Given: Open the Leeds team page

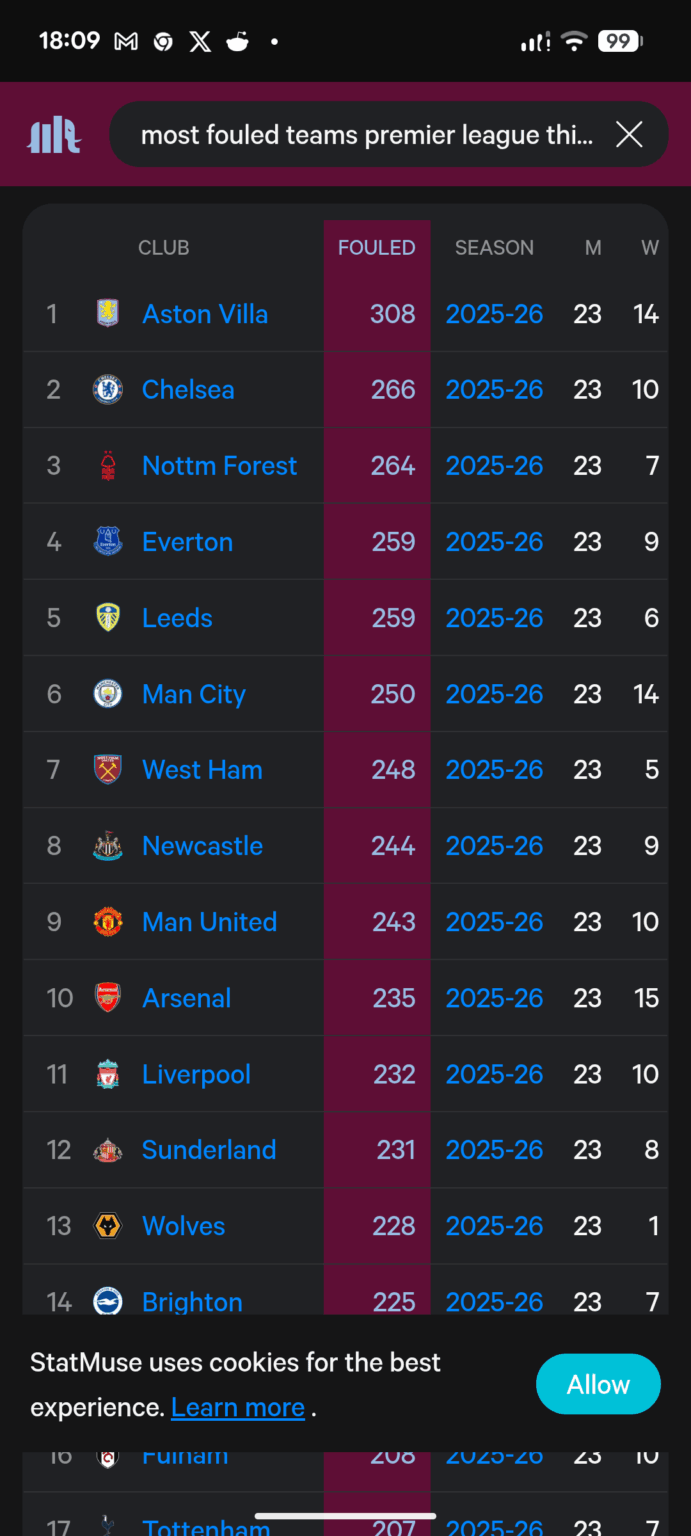Looking at the screenshot, I should pyautogui.click(x=176, y=617).
